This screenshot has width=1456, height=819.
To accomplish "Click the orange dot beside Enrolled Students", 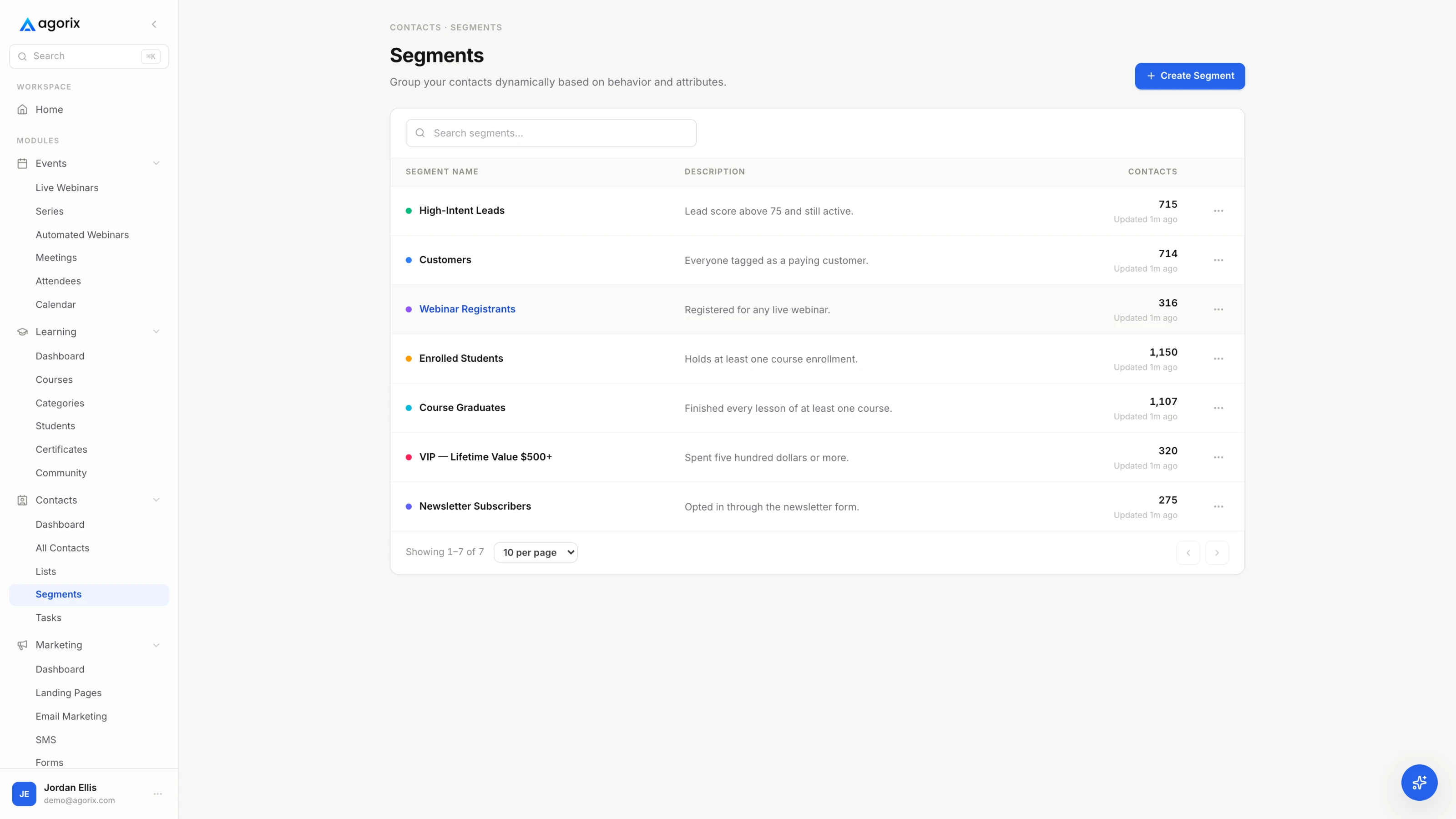I will click(x=408, y=359).
